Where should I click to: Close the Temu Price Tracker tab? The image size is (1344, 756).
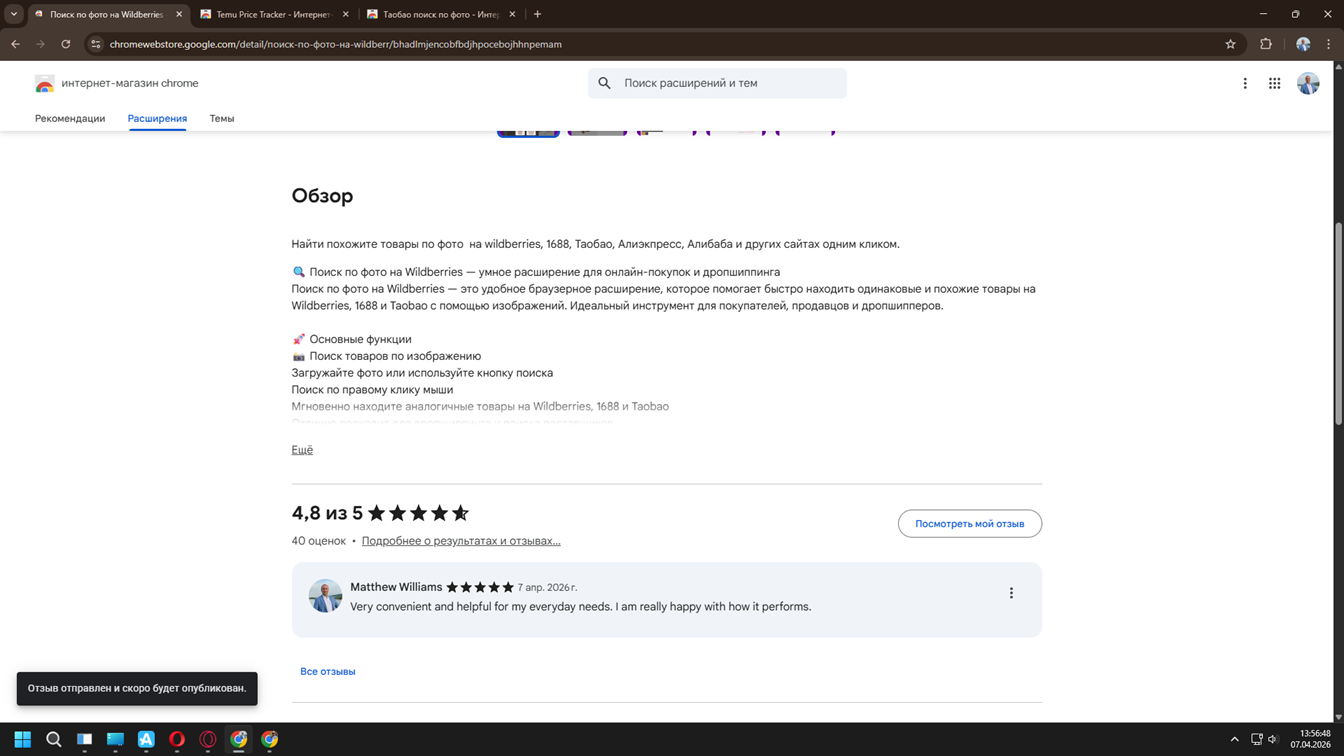click(346, 14)
